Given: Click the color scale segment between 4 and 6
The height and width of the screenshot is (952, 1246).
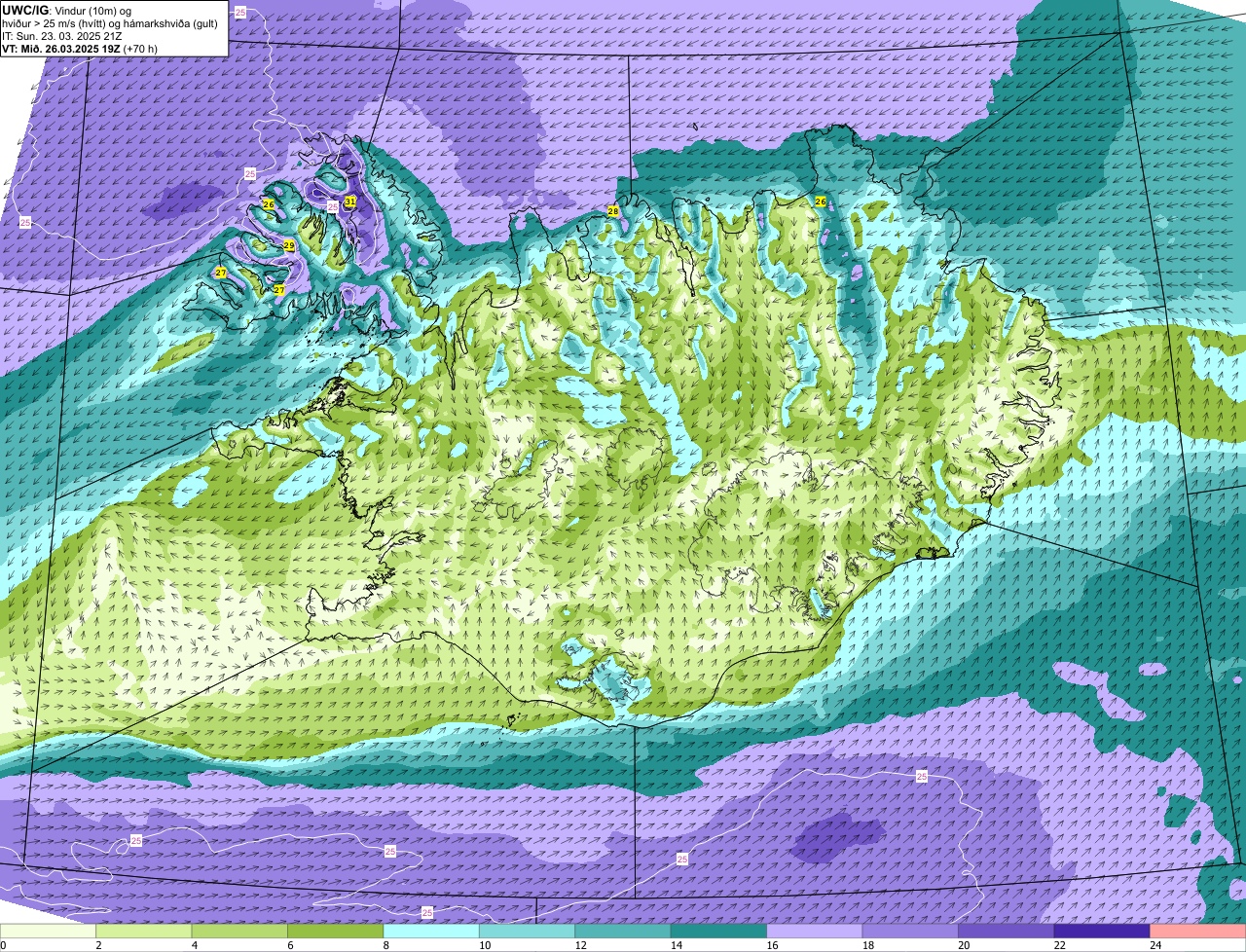Looking at the screenshot, I should [239, 931].
